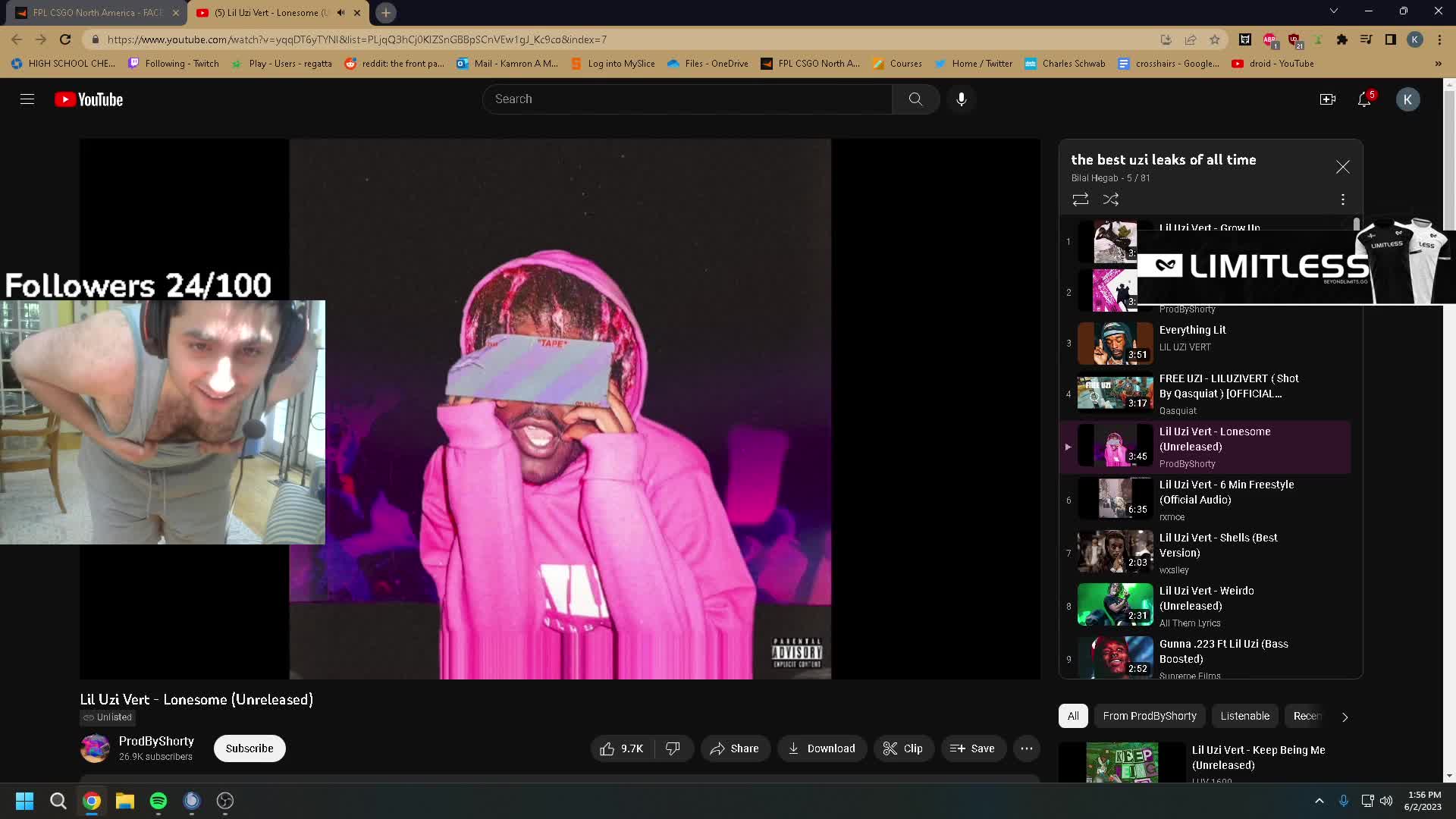Show hidden system tray icons
The image size is (1456, 819).
(1319, 801)
